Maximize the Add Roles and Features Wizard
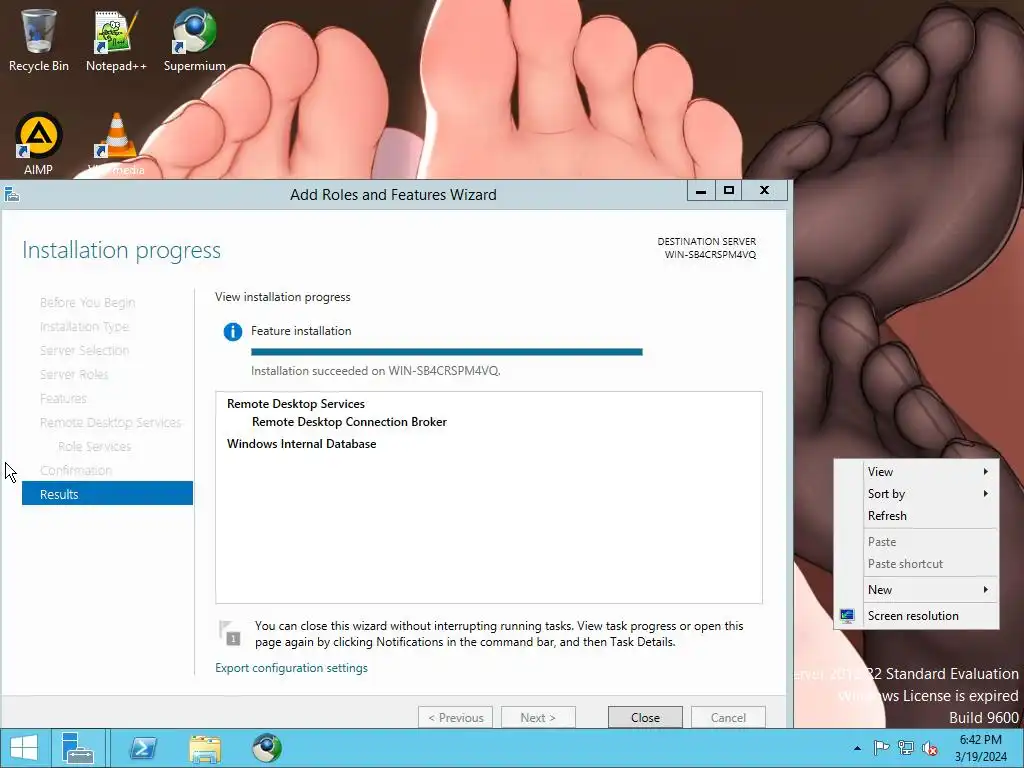 pos(729,191)
